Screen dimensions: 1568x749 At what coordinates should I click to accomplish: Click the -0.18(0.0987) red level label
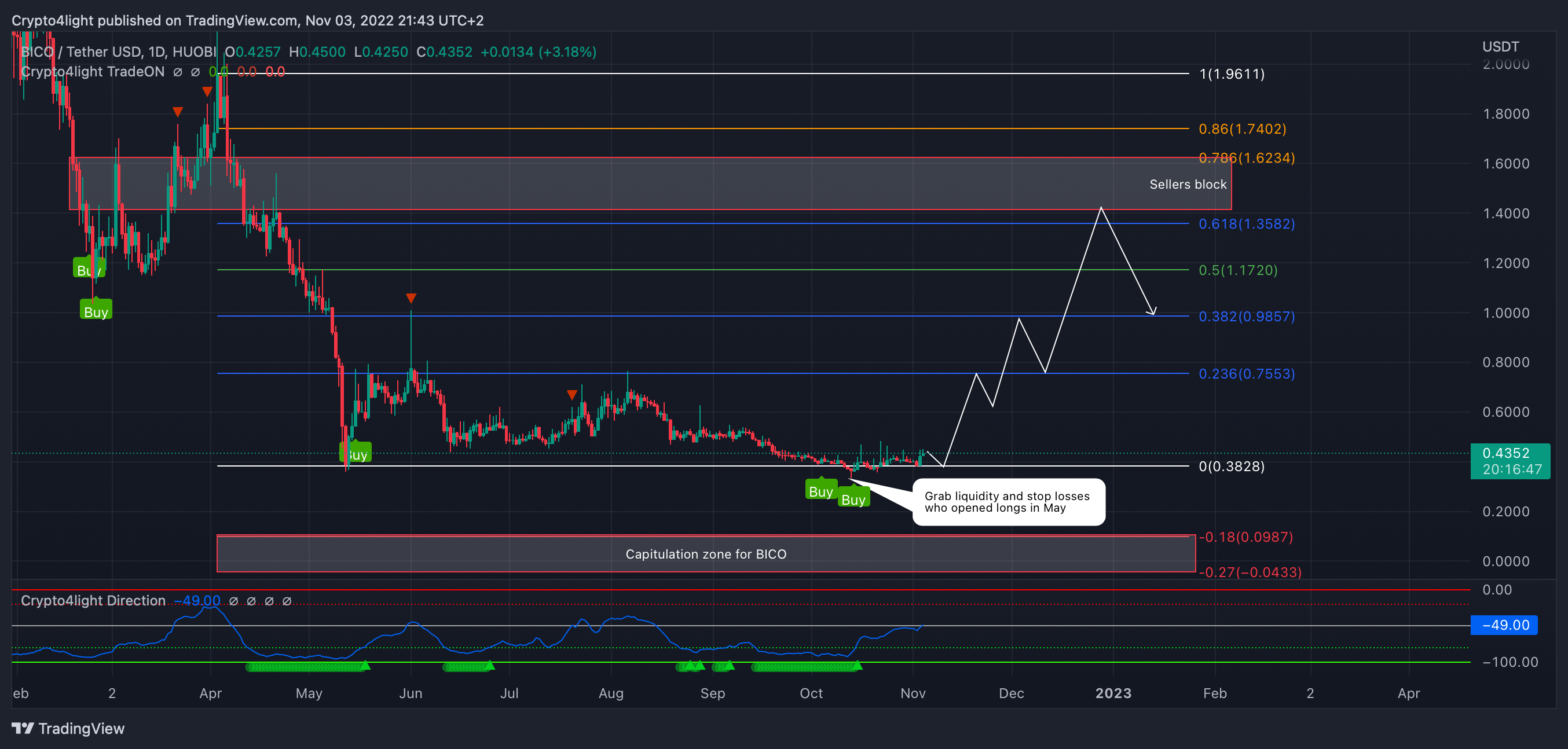coord(1246,537)
